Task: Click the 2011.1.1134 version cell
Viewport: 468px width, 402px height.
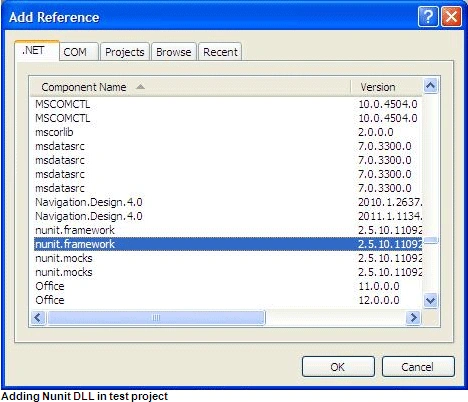Action: pos(390,216)
